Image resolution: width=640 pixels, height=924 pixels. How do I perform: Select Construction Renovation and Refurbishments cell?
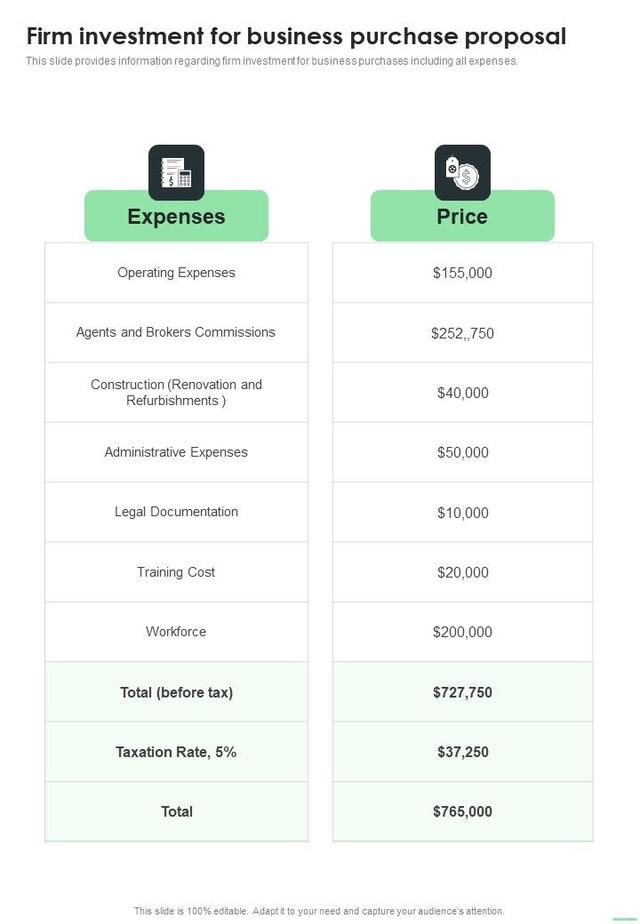click(176, 393)
